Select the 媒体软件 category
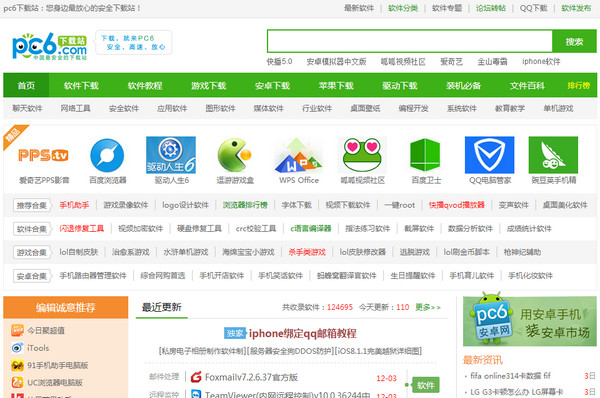The image size is (600, 398). (x=269, y=108)
